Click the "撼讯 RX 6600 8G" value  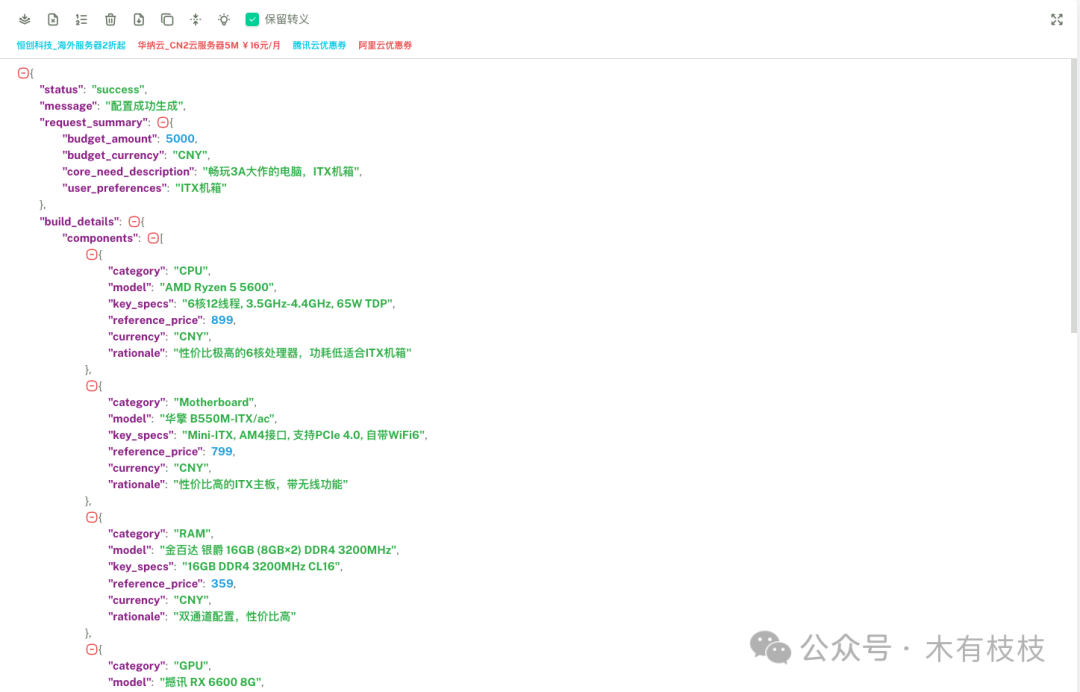pos(211,682)
